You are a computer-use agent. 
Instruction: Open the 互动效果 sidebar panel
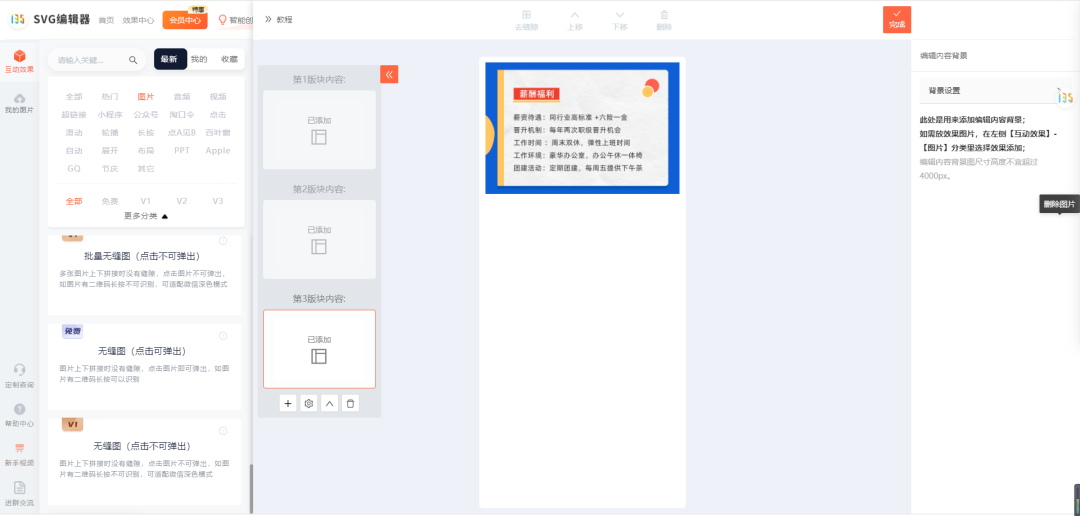(19, 61)
